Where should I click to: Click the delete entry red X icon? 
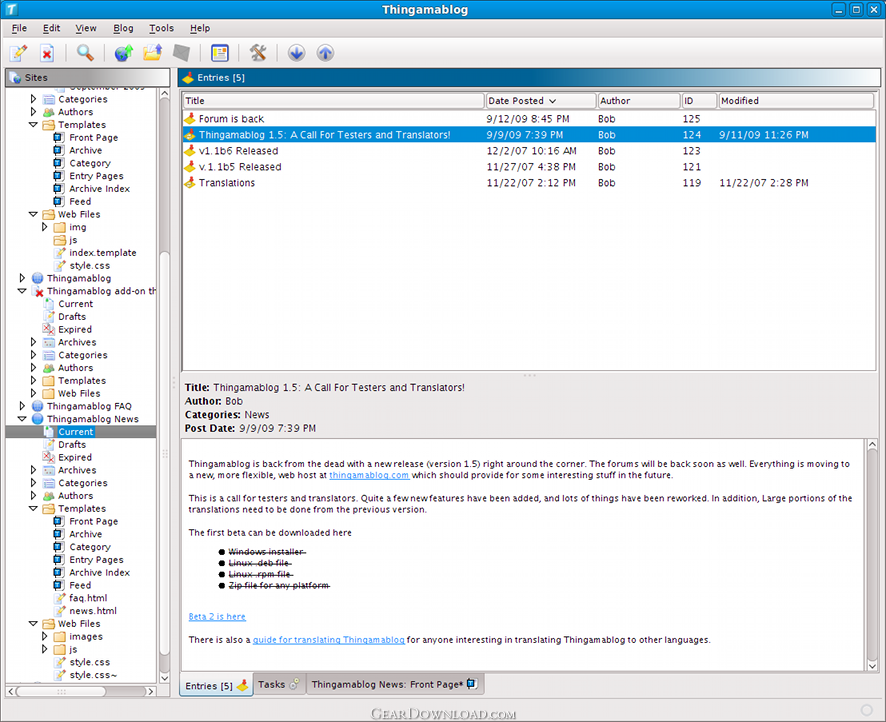47,53
